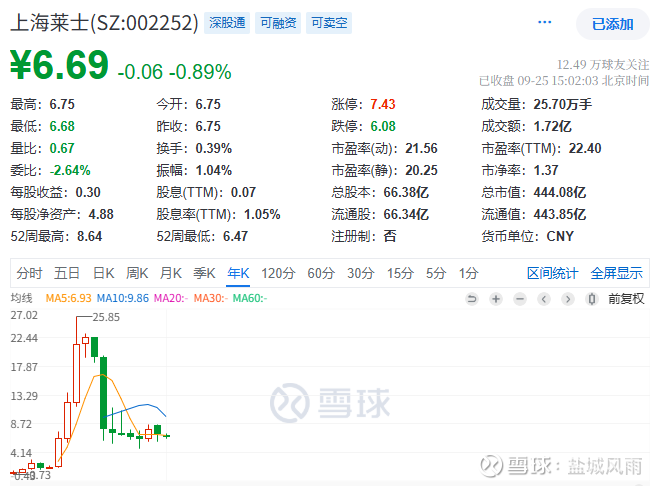Toggle the MA60 moving average label
The width and height of the screenshot is (662, 486).
[x=250, y=299]
